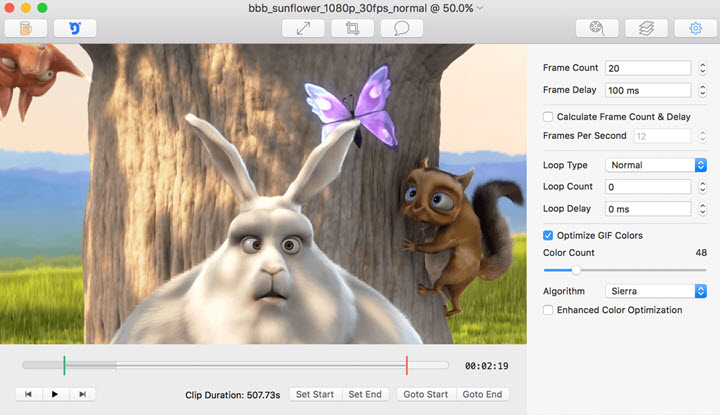This screenshot has height=416, width=720.
Task: Click the Set End button
Action: point(365,394)
